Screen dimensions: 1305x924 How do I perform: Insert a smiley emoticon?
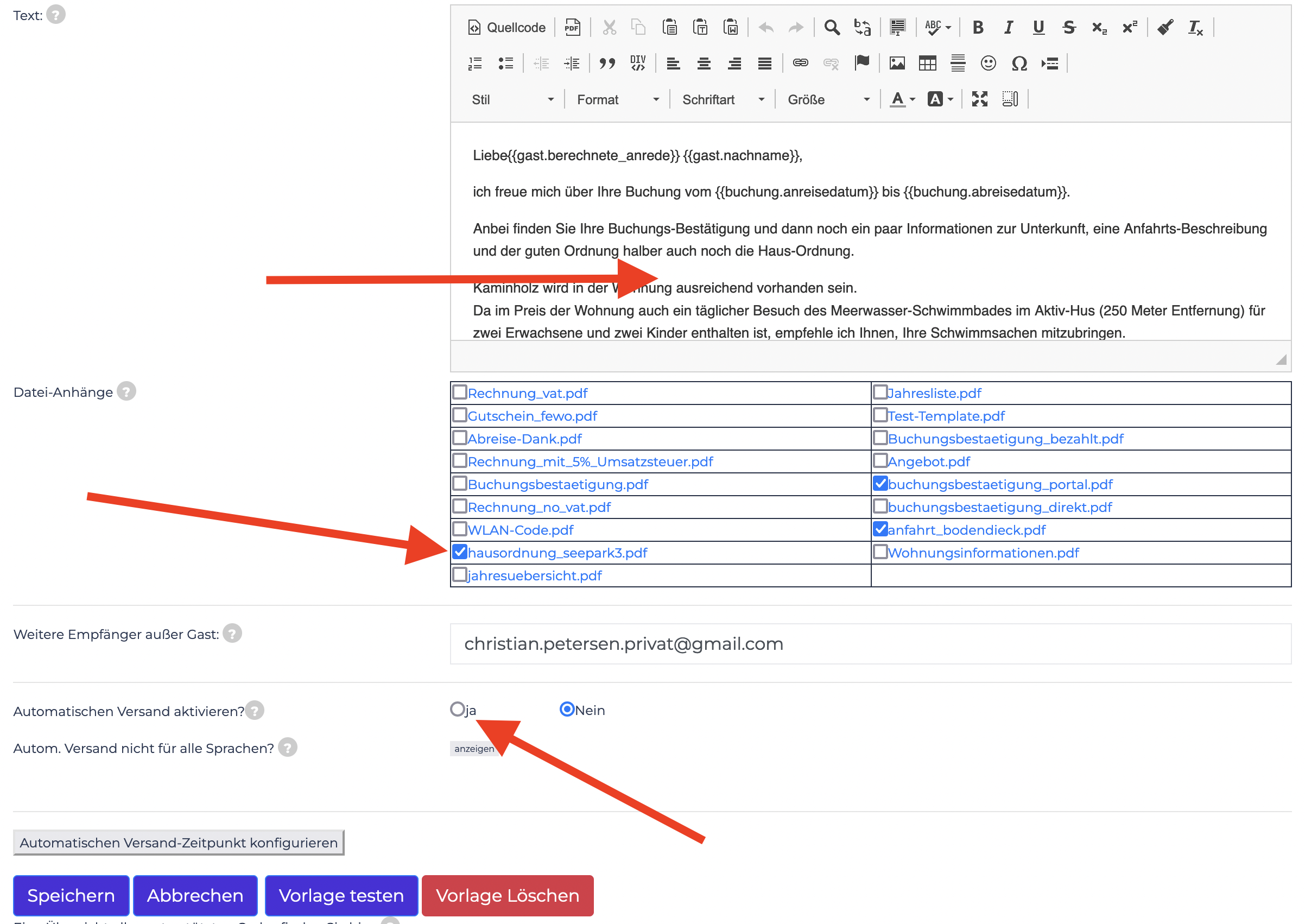[x=988, y=63]
